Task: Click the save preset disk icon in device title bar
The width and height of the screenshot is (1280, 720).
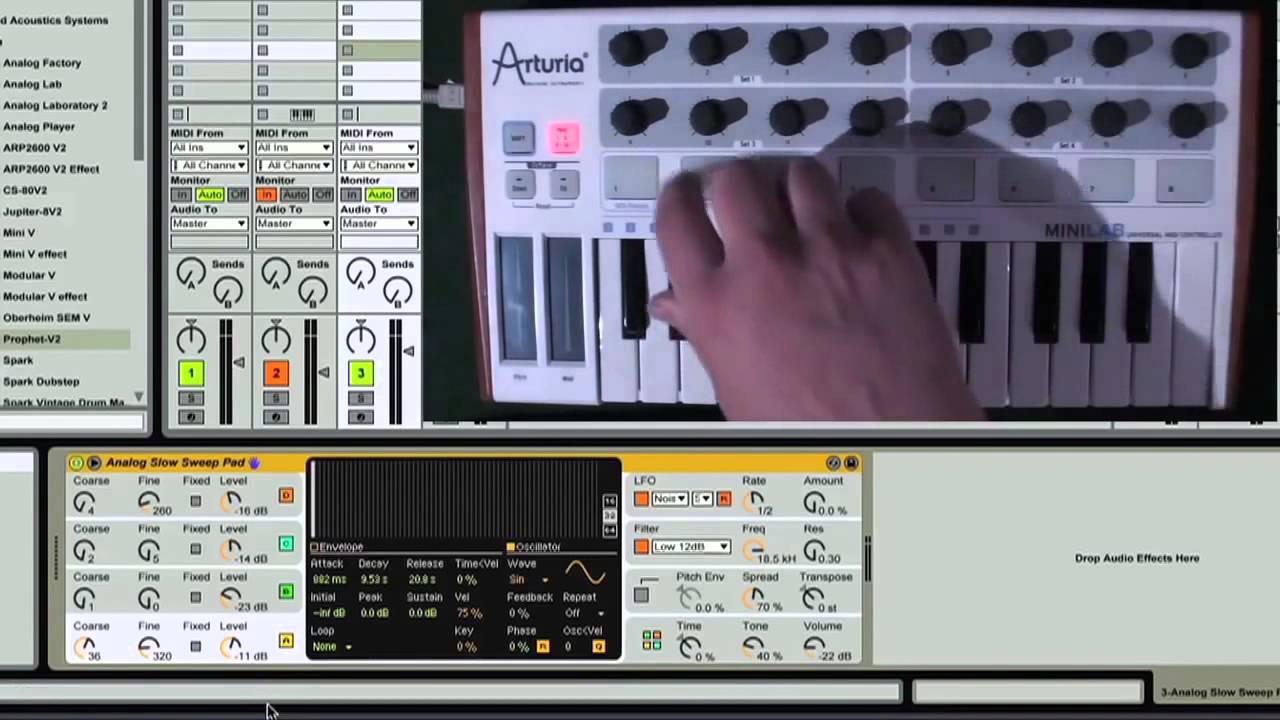Action: (x=851, y=463)
